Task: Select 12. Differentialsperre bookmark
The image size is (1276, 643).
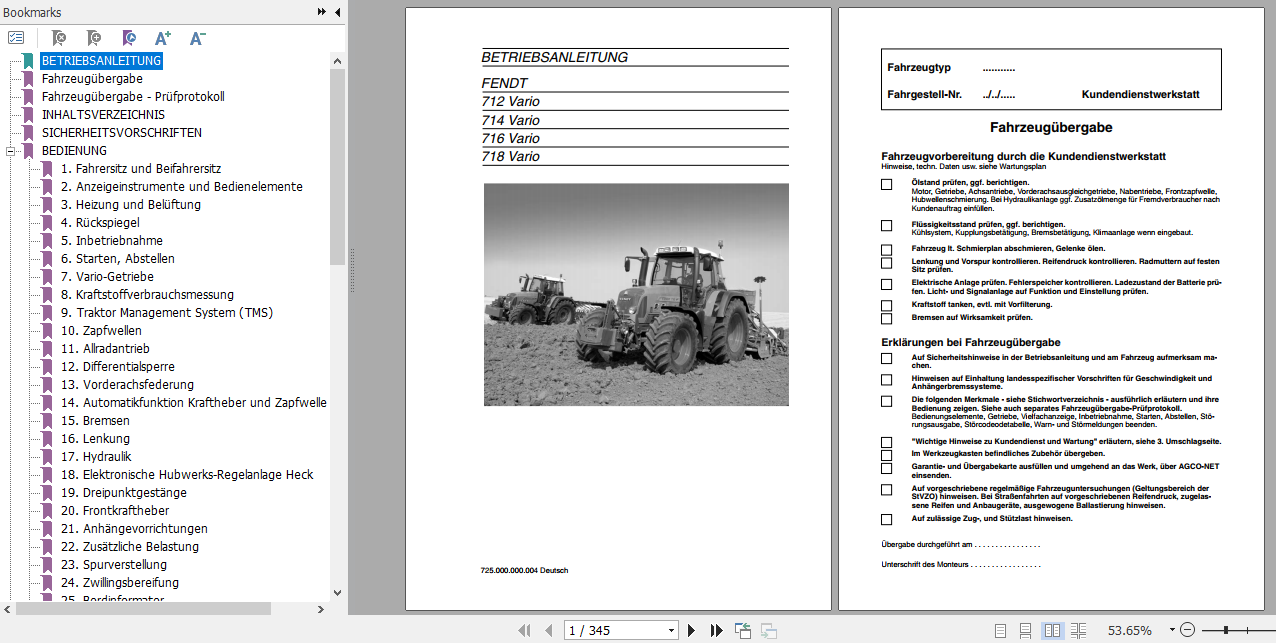Action: click(x=118, y=367)
